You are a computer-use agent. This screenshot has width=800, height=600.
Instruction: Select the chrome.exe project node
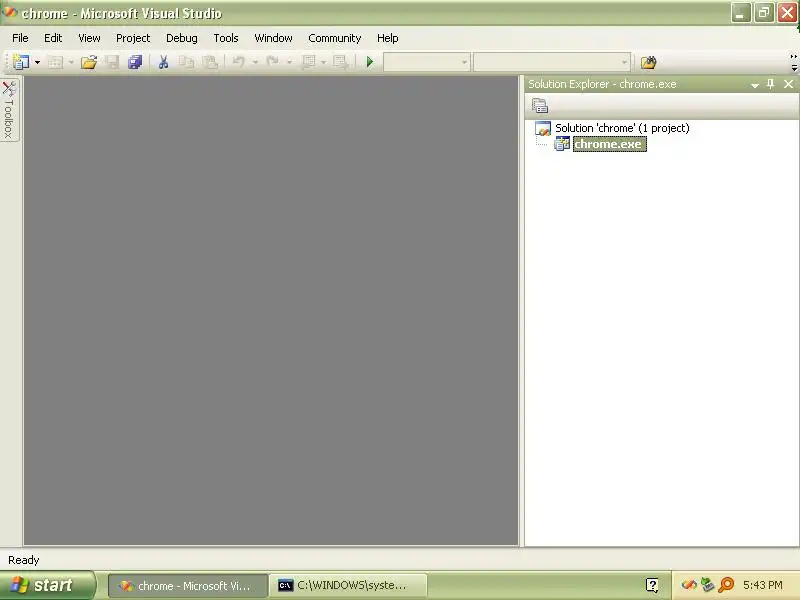[x=609, y=144]
